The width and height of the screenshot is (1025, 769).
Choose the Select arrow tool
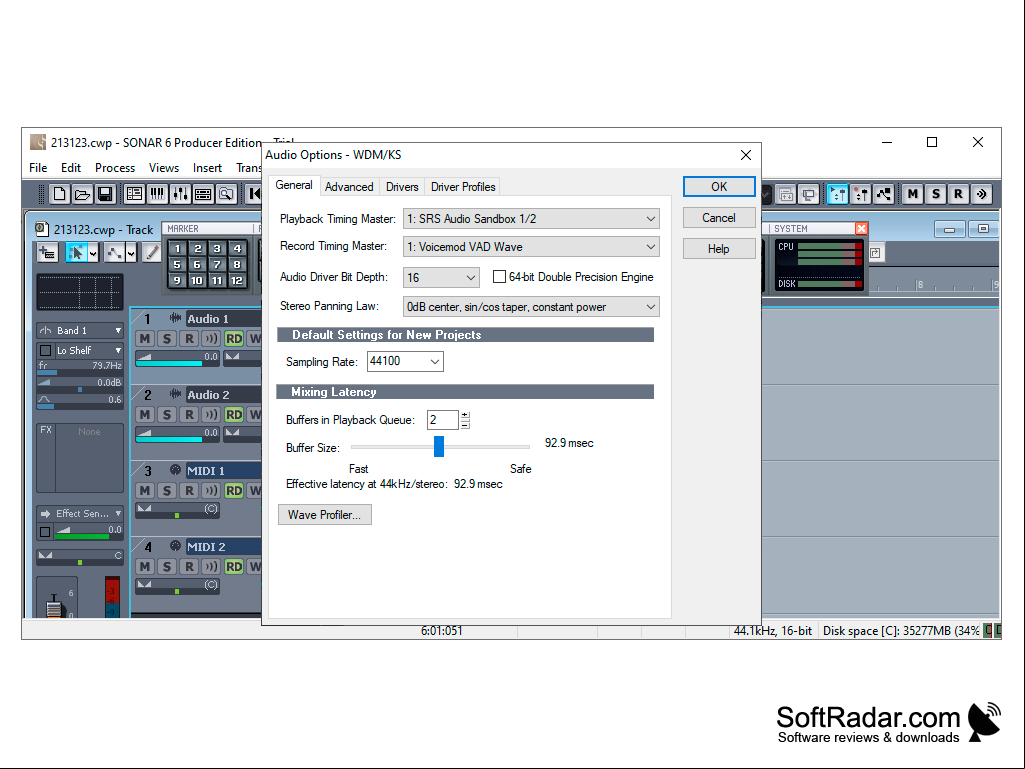(76, 252)
